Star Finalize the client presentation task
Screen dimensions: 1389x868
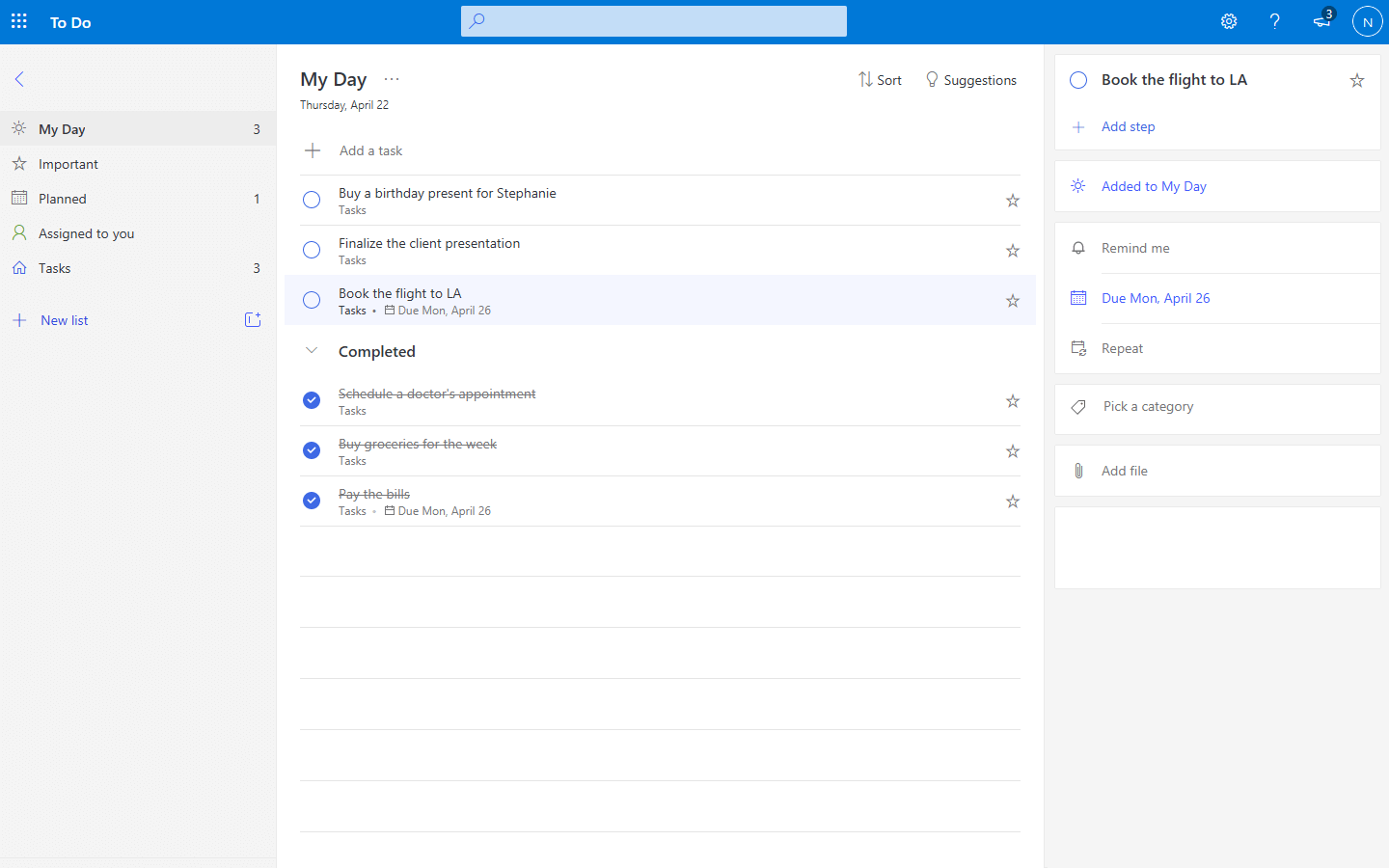[1013, 251]
